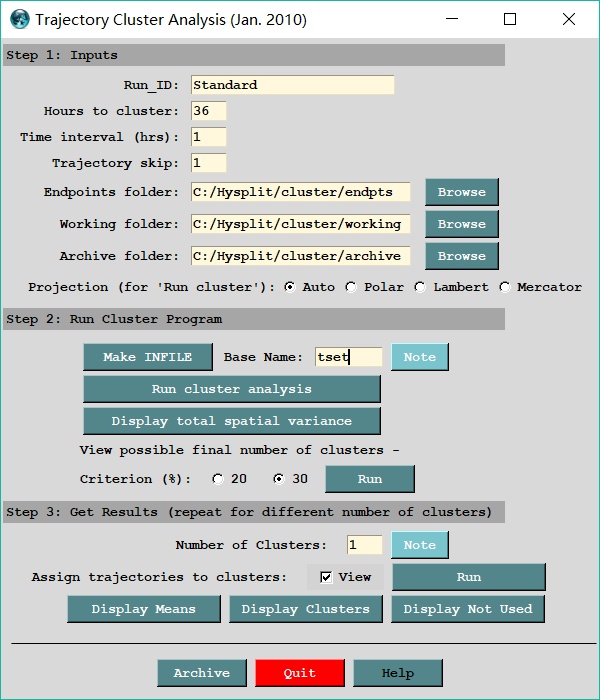This screenshot has height=700, width=600.
Task: Click the 'Projection (for 'Run cluster'):' label
Action: click(x=152, y=287)
